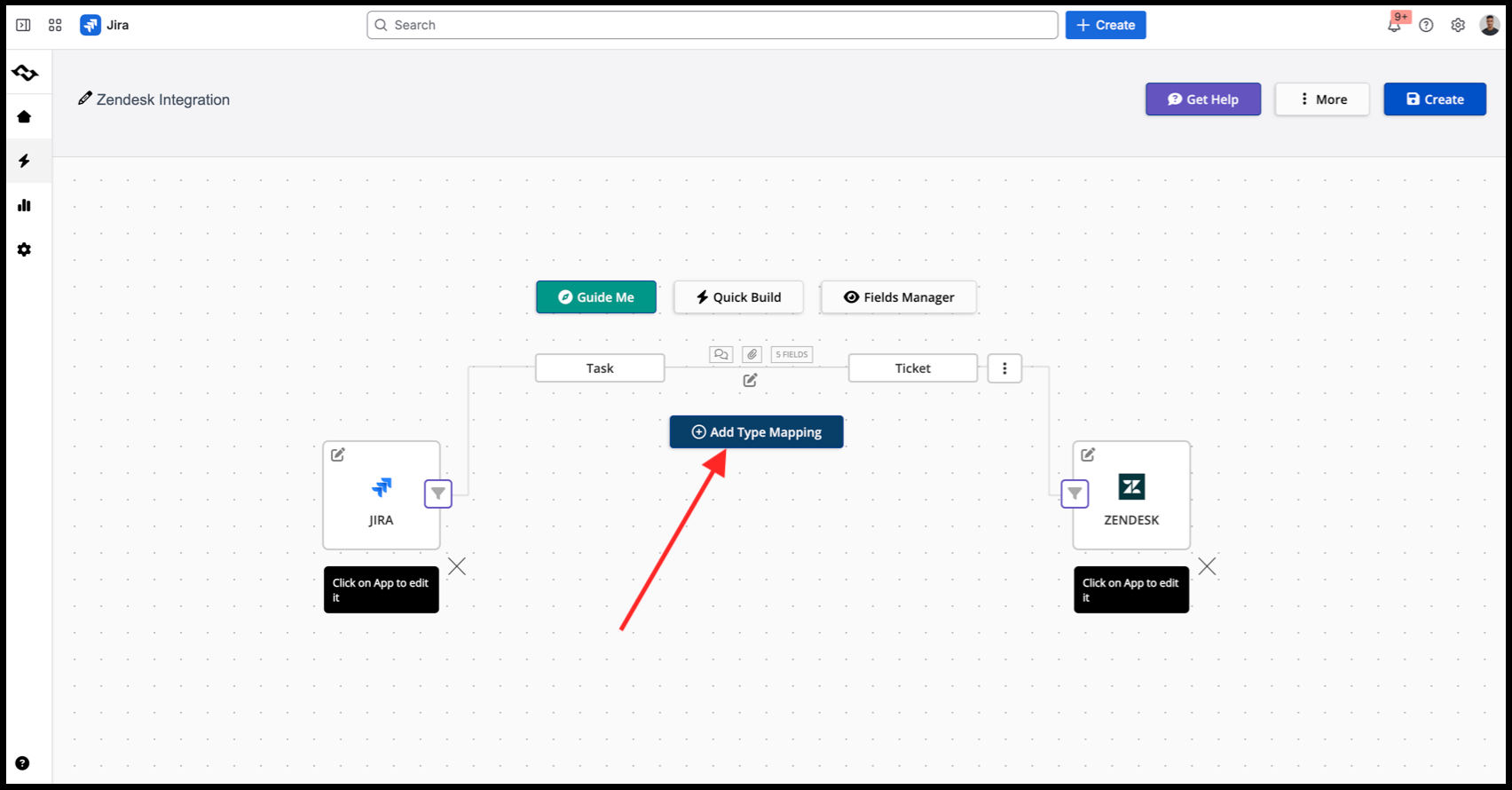
Task: Open notifications bell with 9+ badge
Action: (1395, 25)
